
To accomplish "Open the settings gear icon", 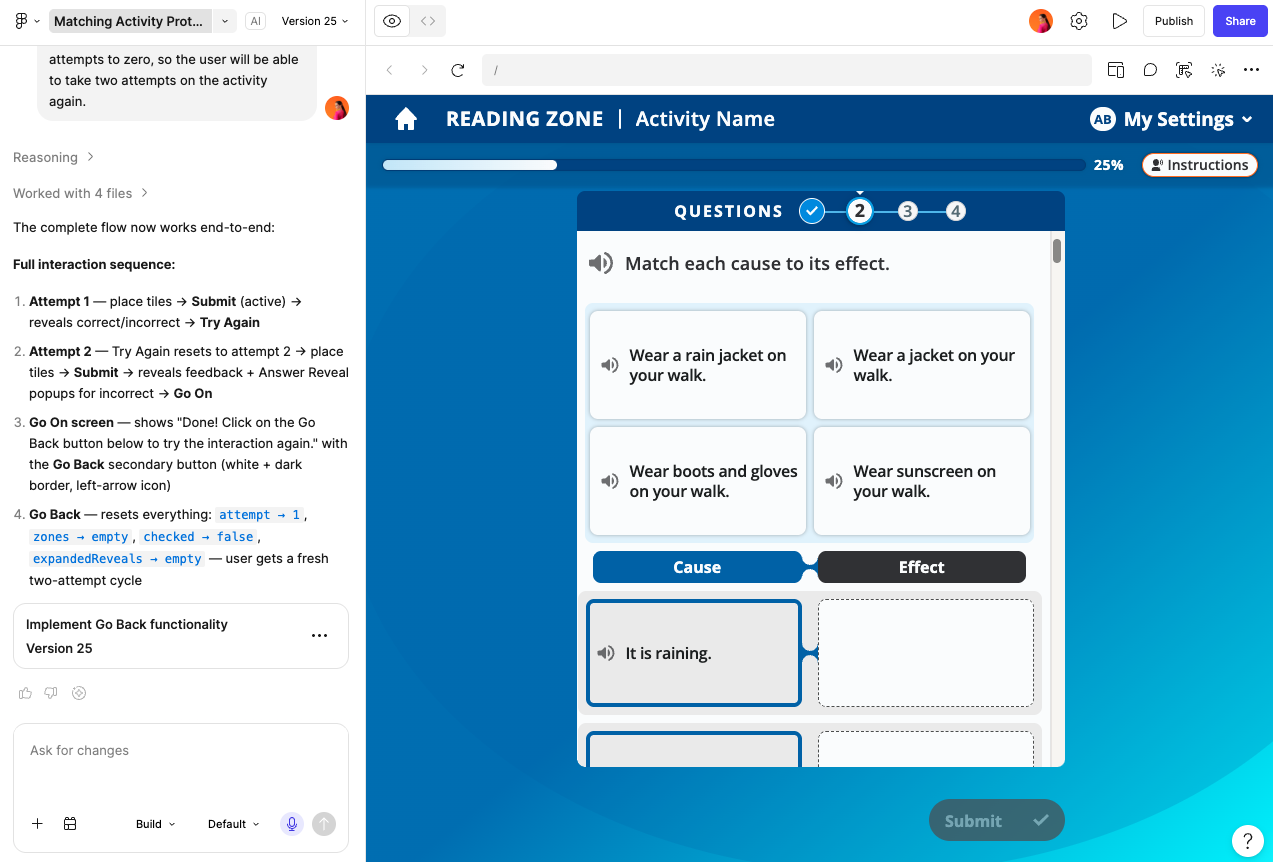I will pos(1079,21).
